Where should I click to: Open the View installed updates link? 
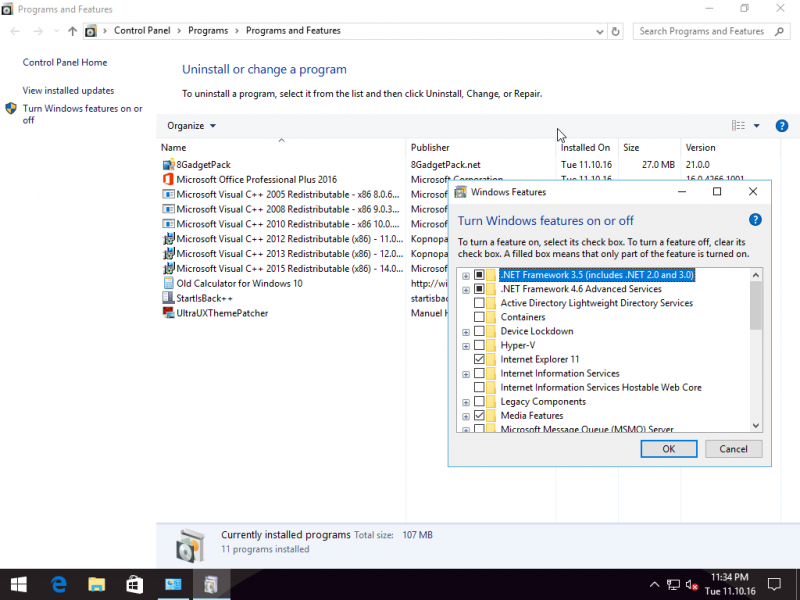(x=68, y=90)
